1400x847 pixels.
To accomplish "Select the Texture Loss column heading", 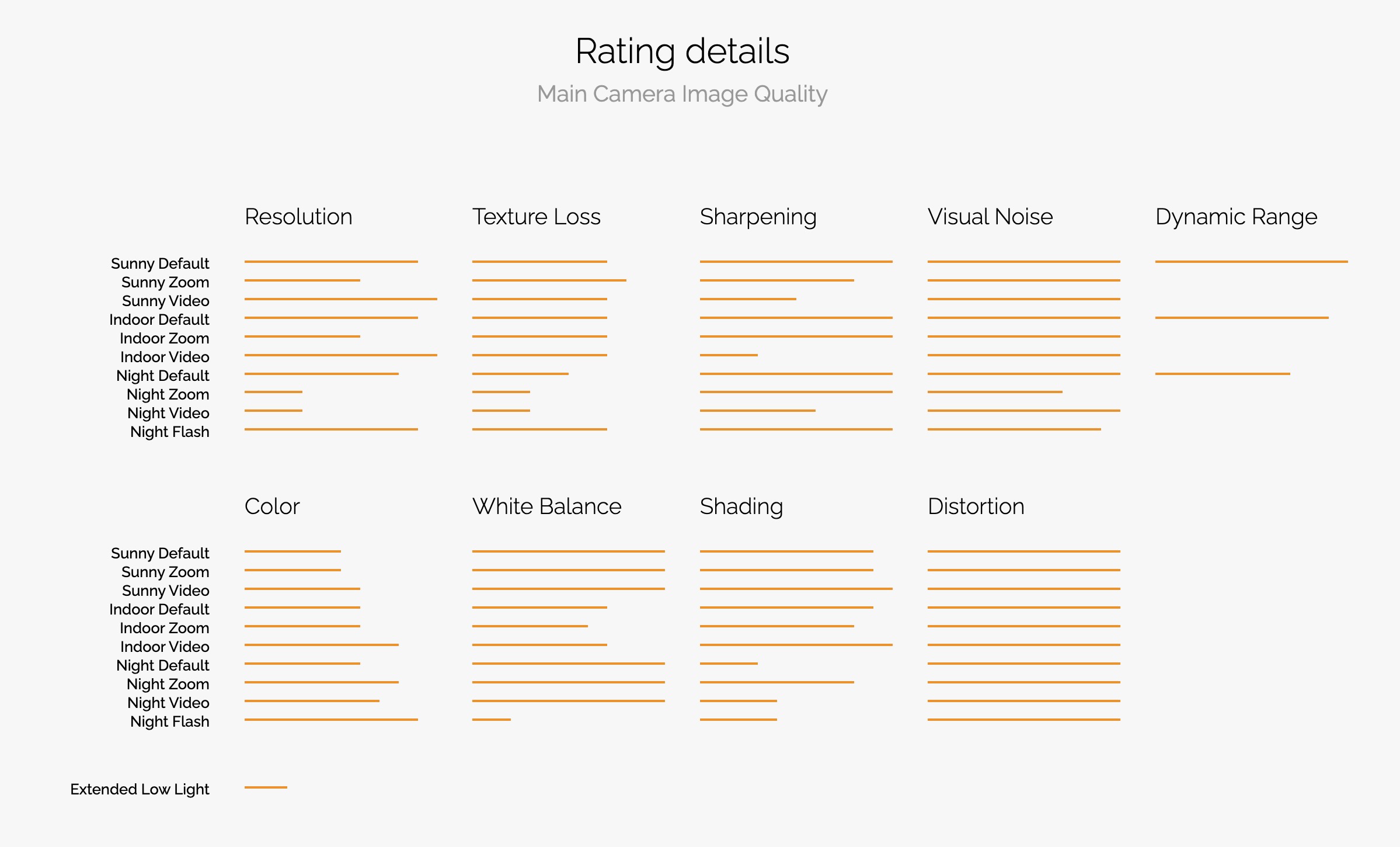I will pos(536,217).
